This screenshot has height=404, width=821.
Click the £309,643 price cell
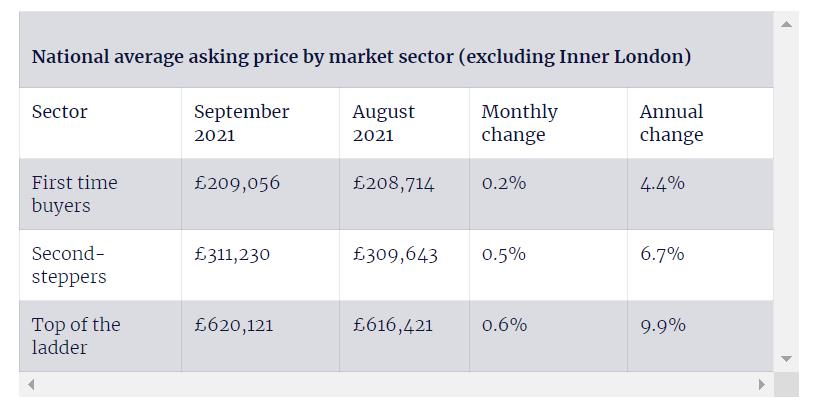click(395, 255)
